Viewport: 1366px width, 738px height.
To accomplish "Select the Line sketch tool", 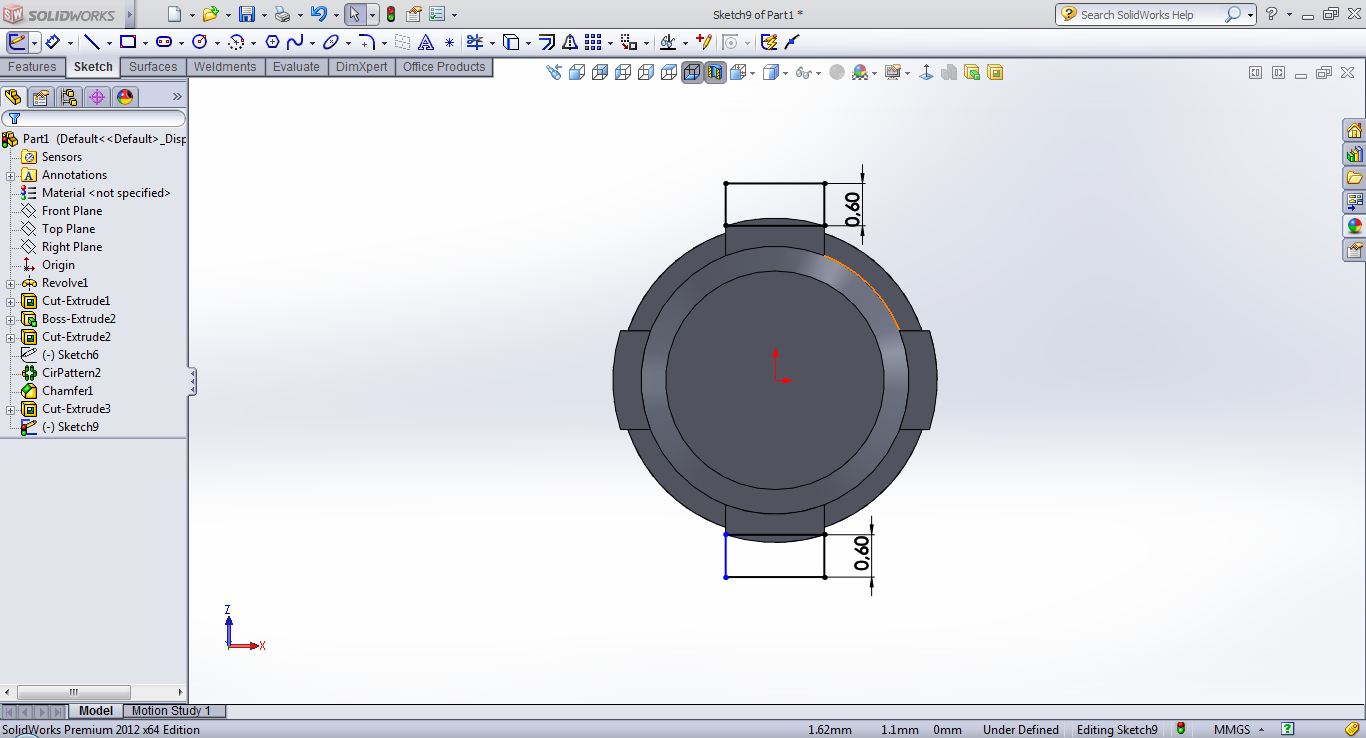I will point(91,42).
